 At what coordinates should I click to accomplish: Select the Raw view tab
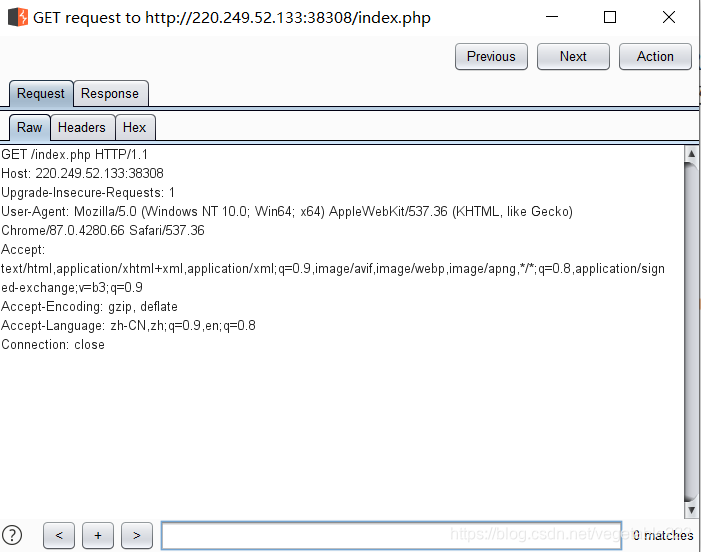[x=30, y=127]
